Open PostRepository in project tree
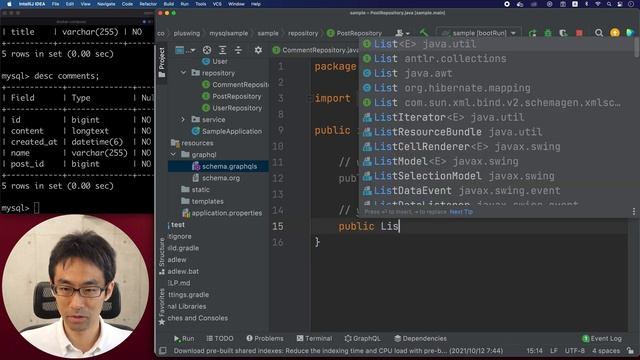 click(232, 96)
